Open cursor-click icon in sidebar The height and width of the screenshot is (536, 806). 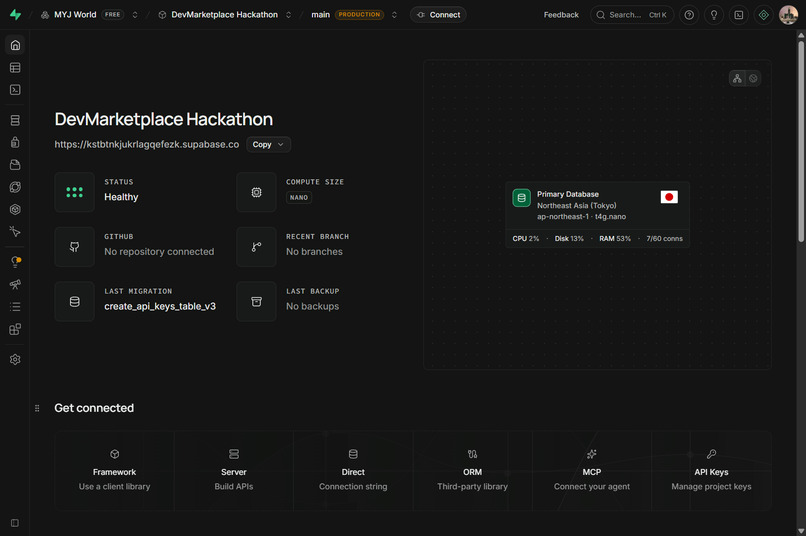pos(15,232)
